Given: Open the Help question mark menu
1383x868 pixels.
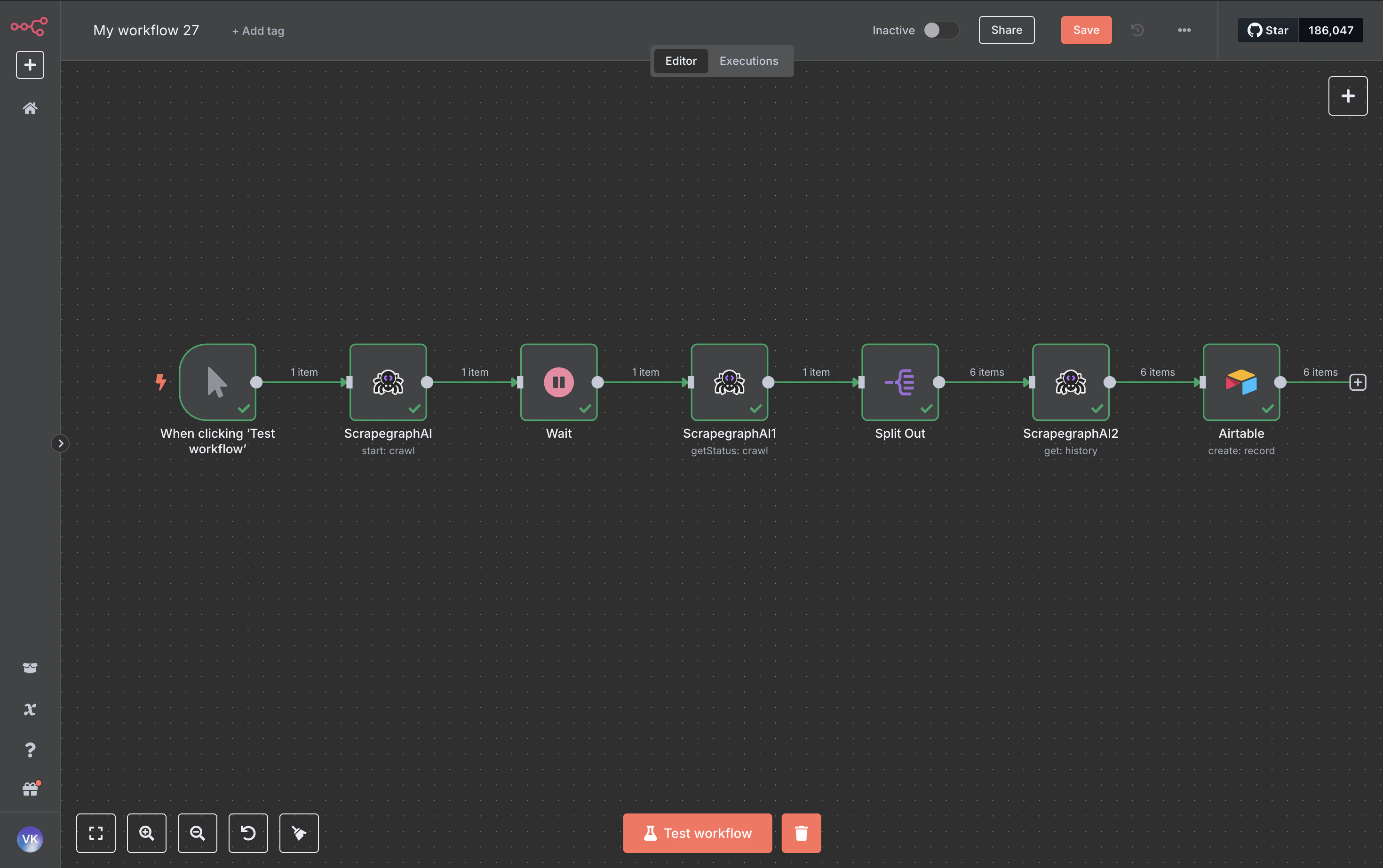Looking at the screenshot, I should pyautogui.click(x=30, y=750).
